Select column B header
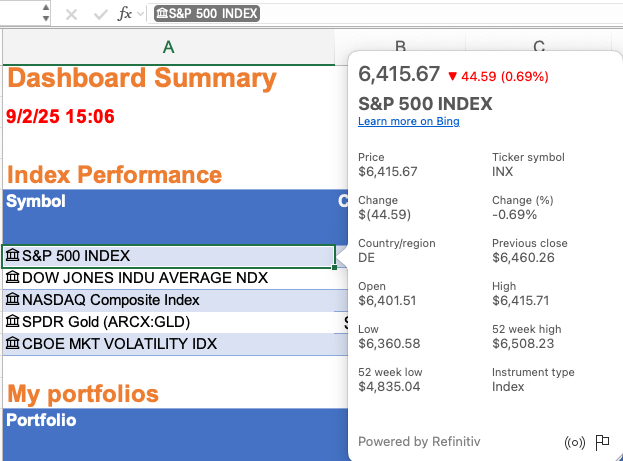 (x=400, y=46)
